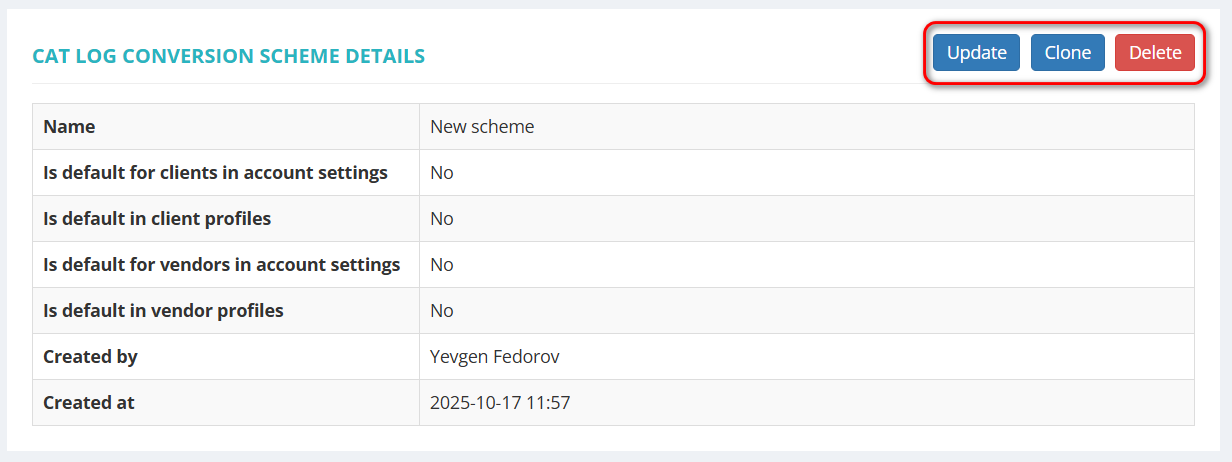Click the 'Created by' row label
Image resolution: width=1232 pixels, height=462 pixels.
[90, 357]
